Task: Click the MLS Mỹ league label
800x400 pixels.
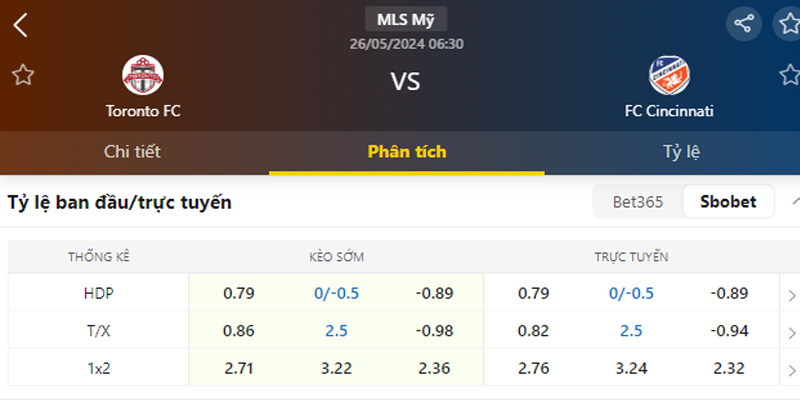Action: click(406, 19)
